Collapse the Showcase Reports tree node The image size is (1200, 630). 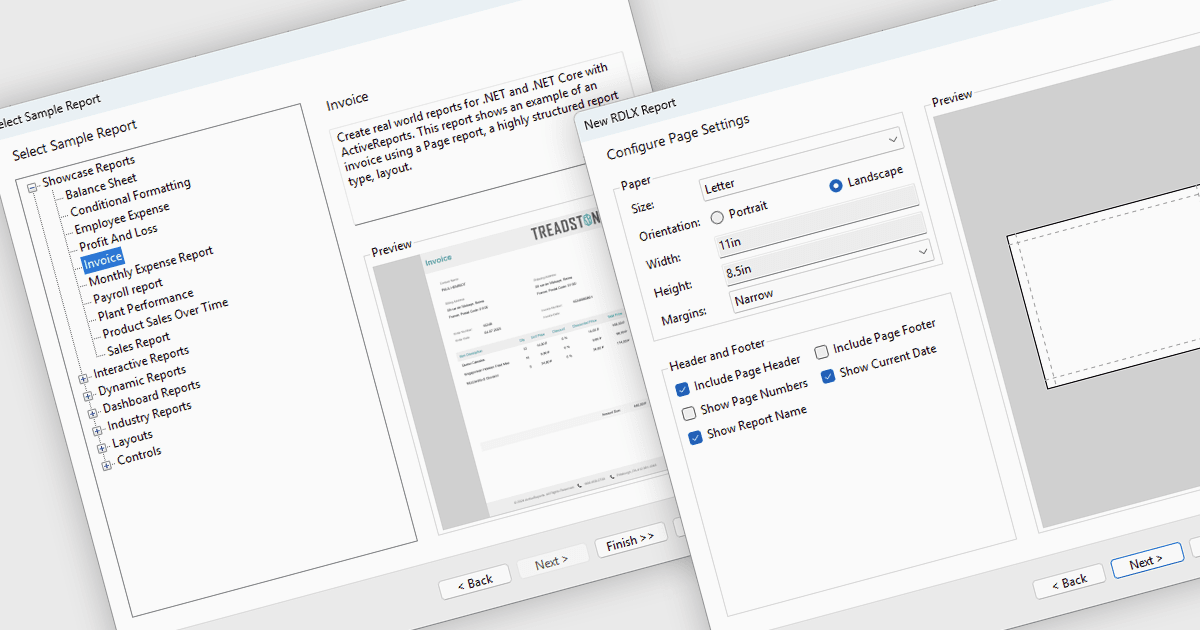(33, 186)
